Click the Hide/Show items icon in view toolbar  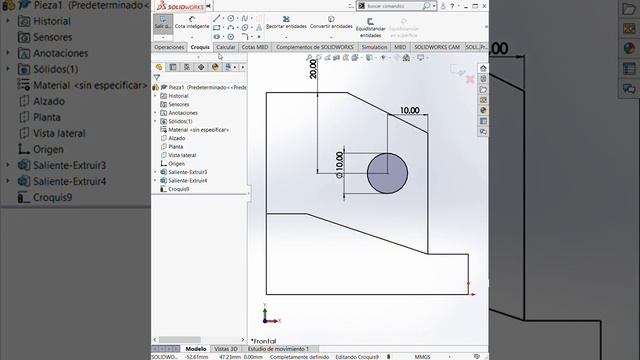383,58
